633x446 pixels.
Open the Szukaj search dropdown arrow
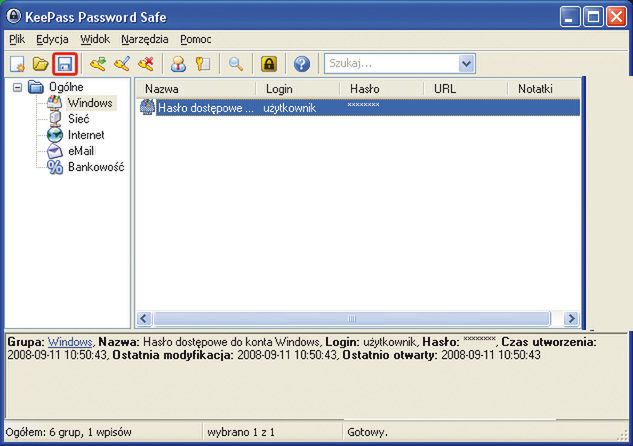pos(466,64)
